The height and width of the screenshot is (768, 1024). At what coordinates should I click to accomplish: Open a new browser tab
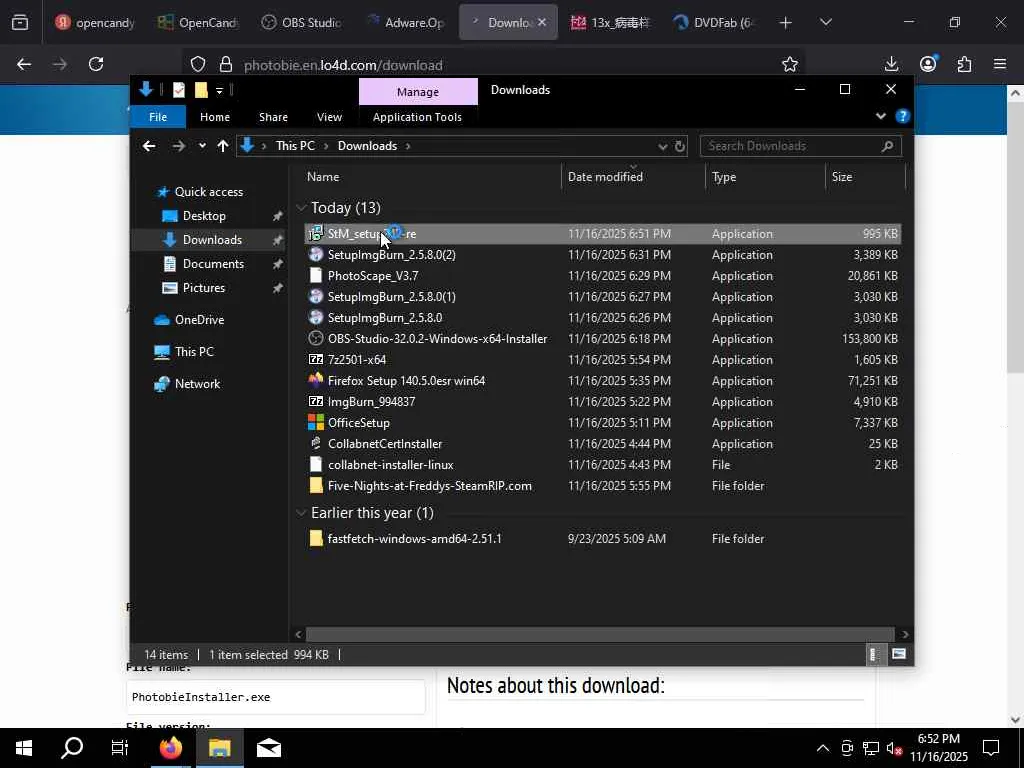(786, 23)
